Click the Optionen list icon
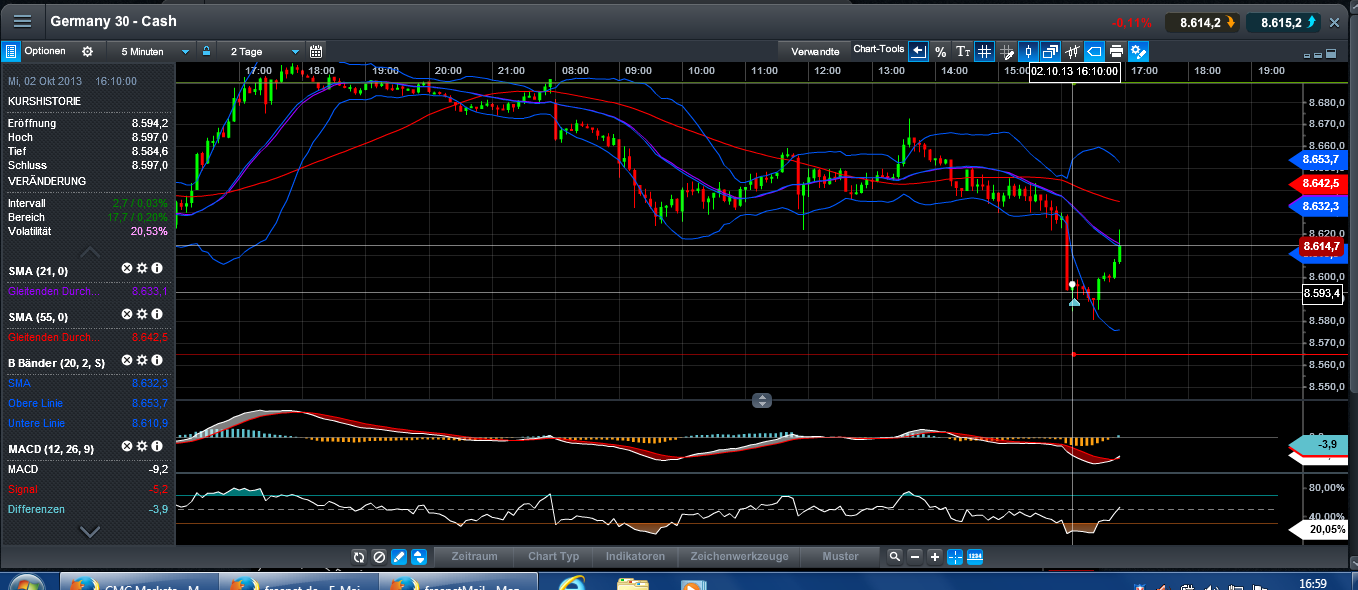 [11, 51]
